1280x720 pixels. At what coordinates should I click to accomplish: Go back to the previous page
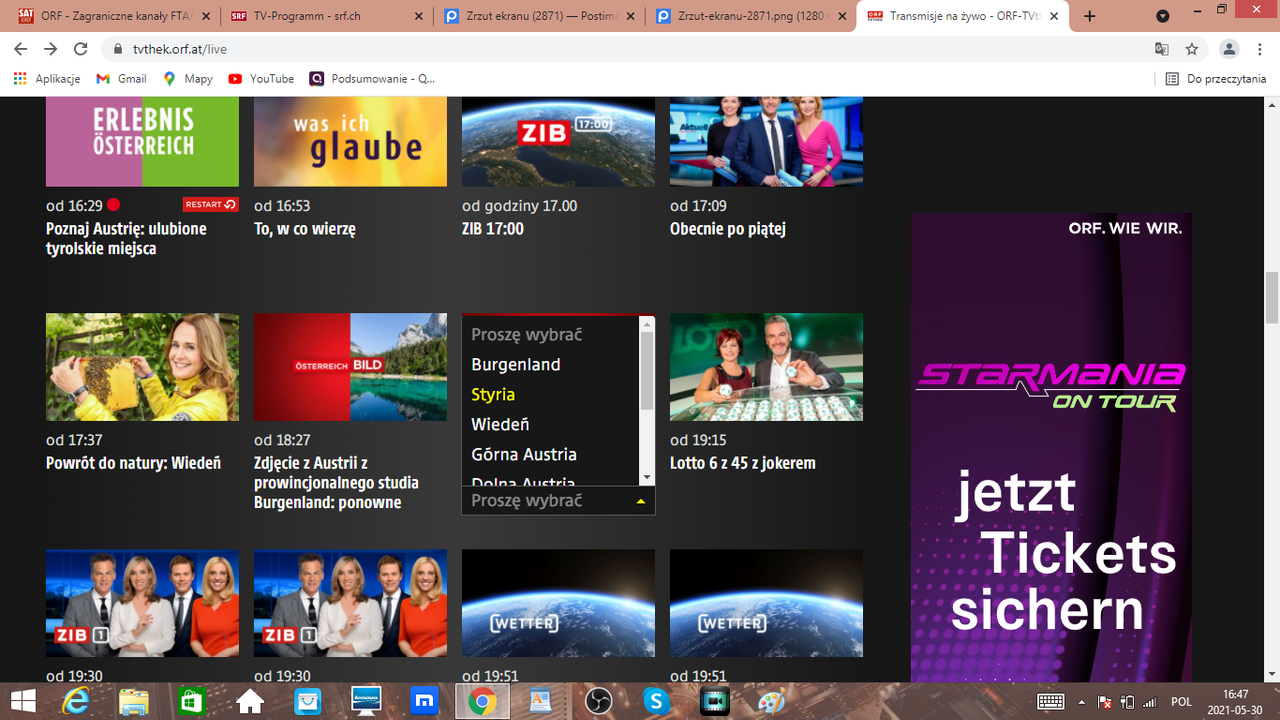point(21,49)
